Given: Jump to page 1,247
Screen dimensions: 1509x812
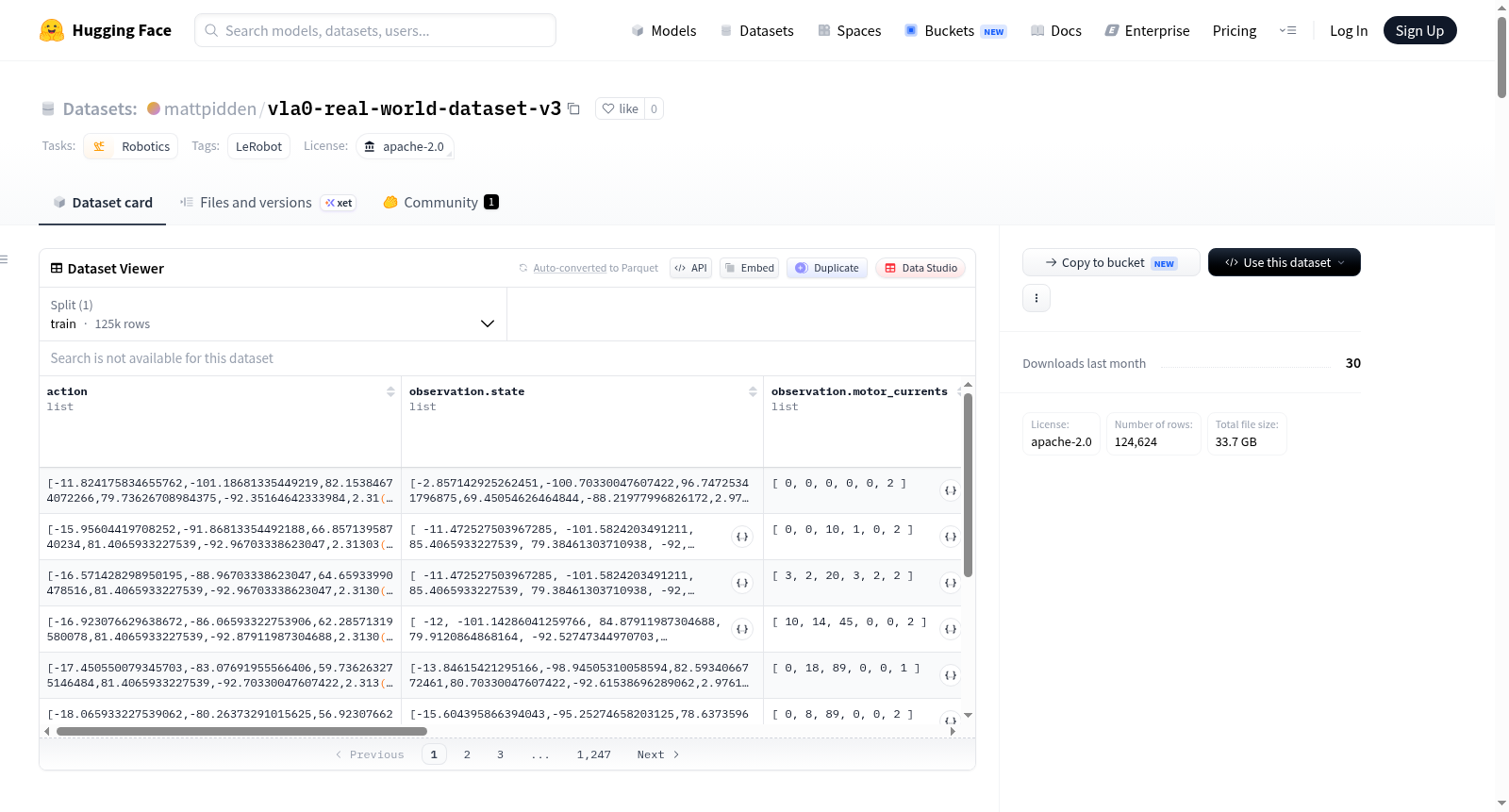Looking at the screenshot, I should (x=594, y=754).
